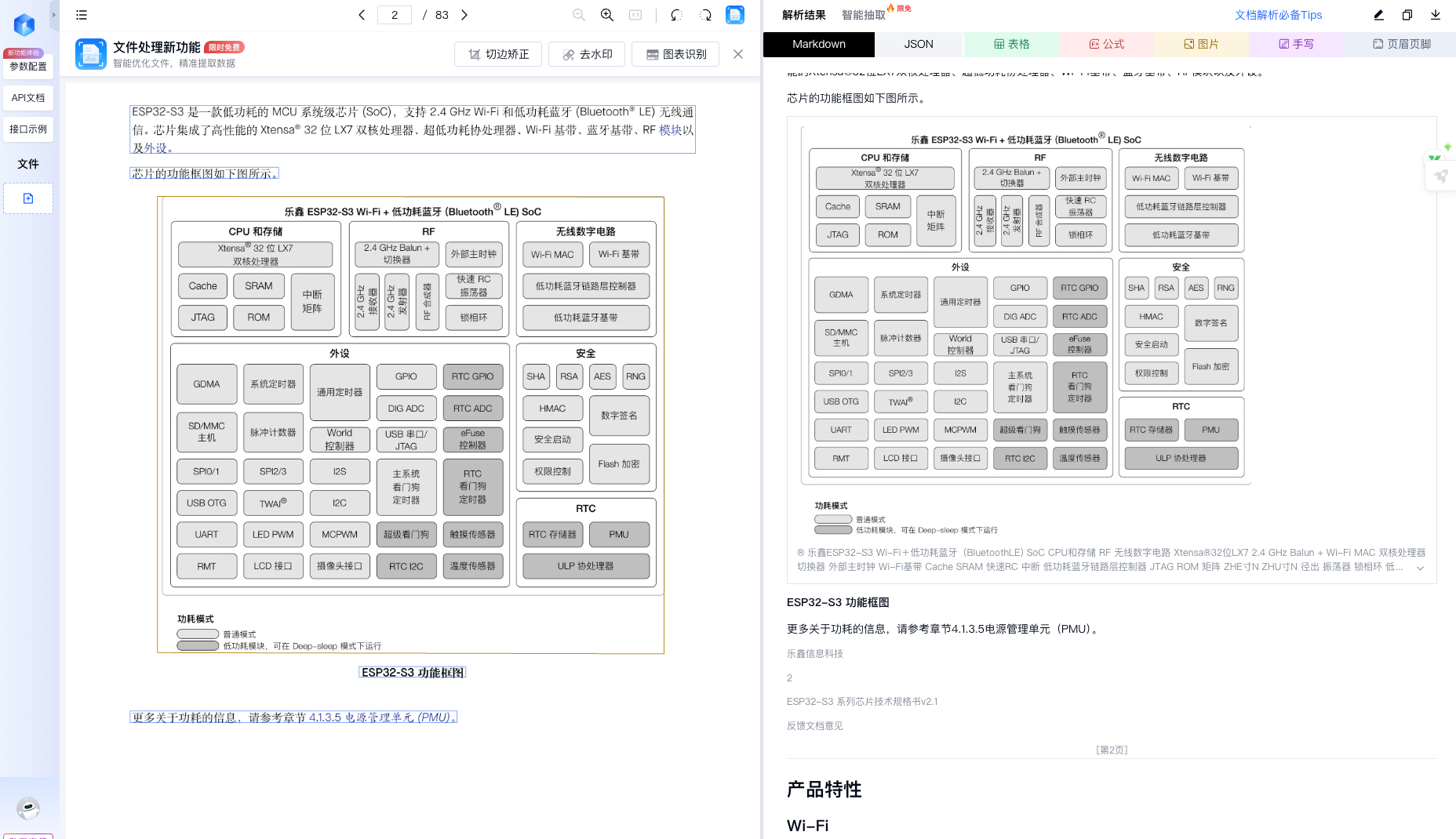Select the 图片 tab
The image size is (1456, 839).
(1201, 44)
